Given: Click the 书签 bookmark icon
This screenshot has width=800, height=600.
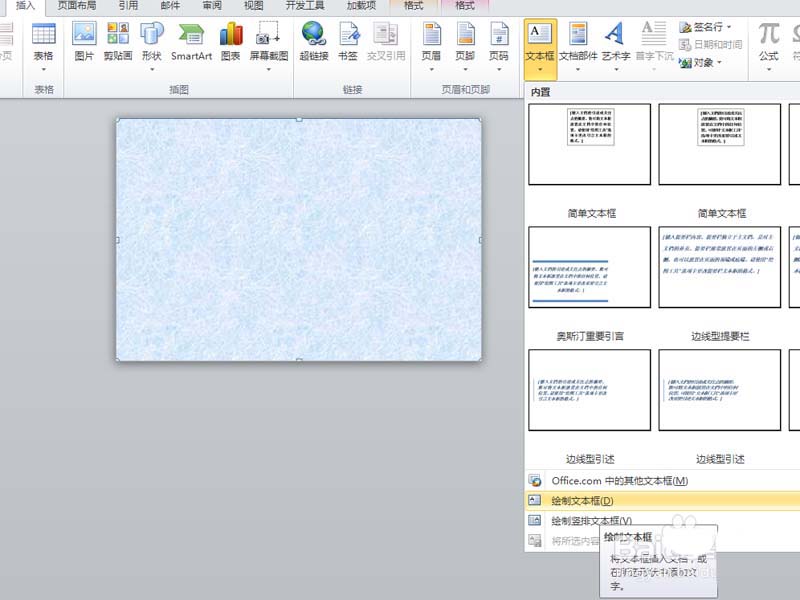Looking at the screenshot, I should (x=348, y=41).
